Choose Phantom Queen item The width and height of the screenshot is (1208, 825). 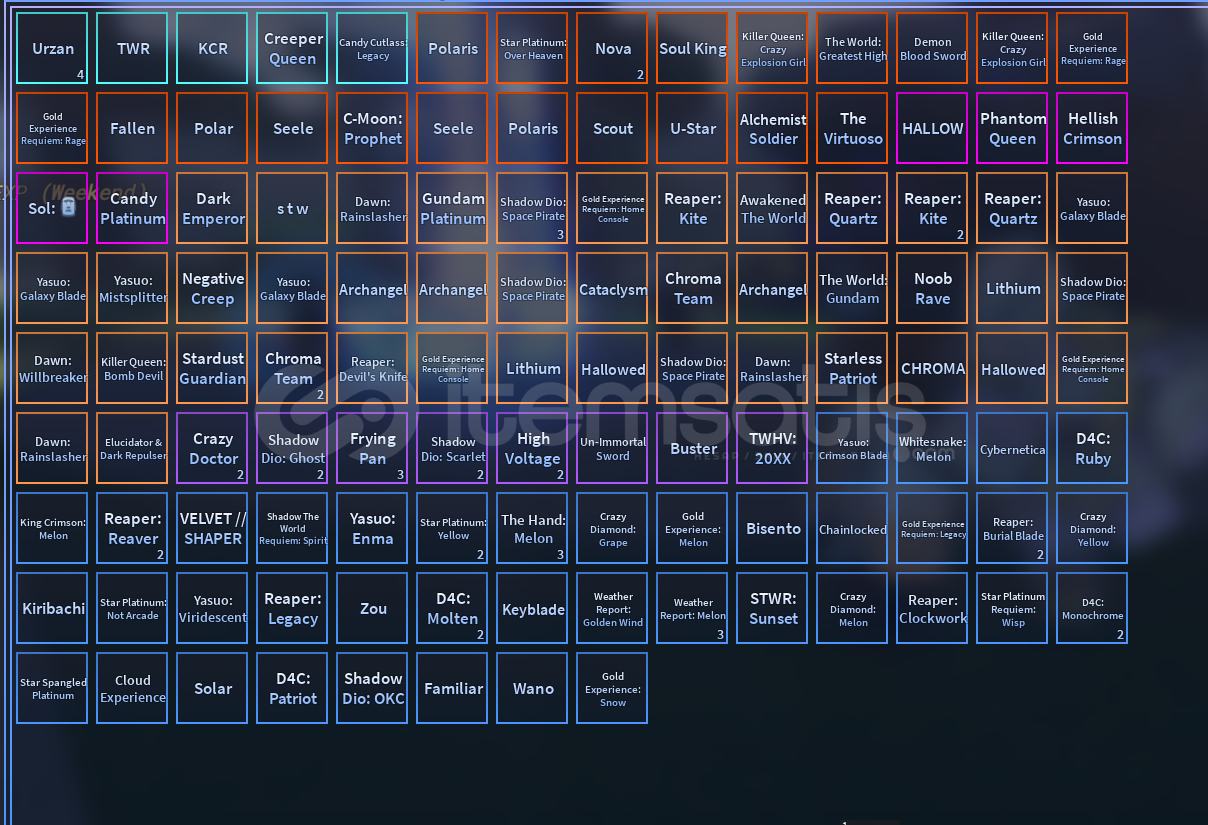(x=1012, y=128)
